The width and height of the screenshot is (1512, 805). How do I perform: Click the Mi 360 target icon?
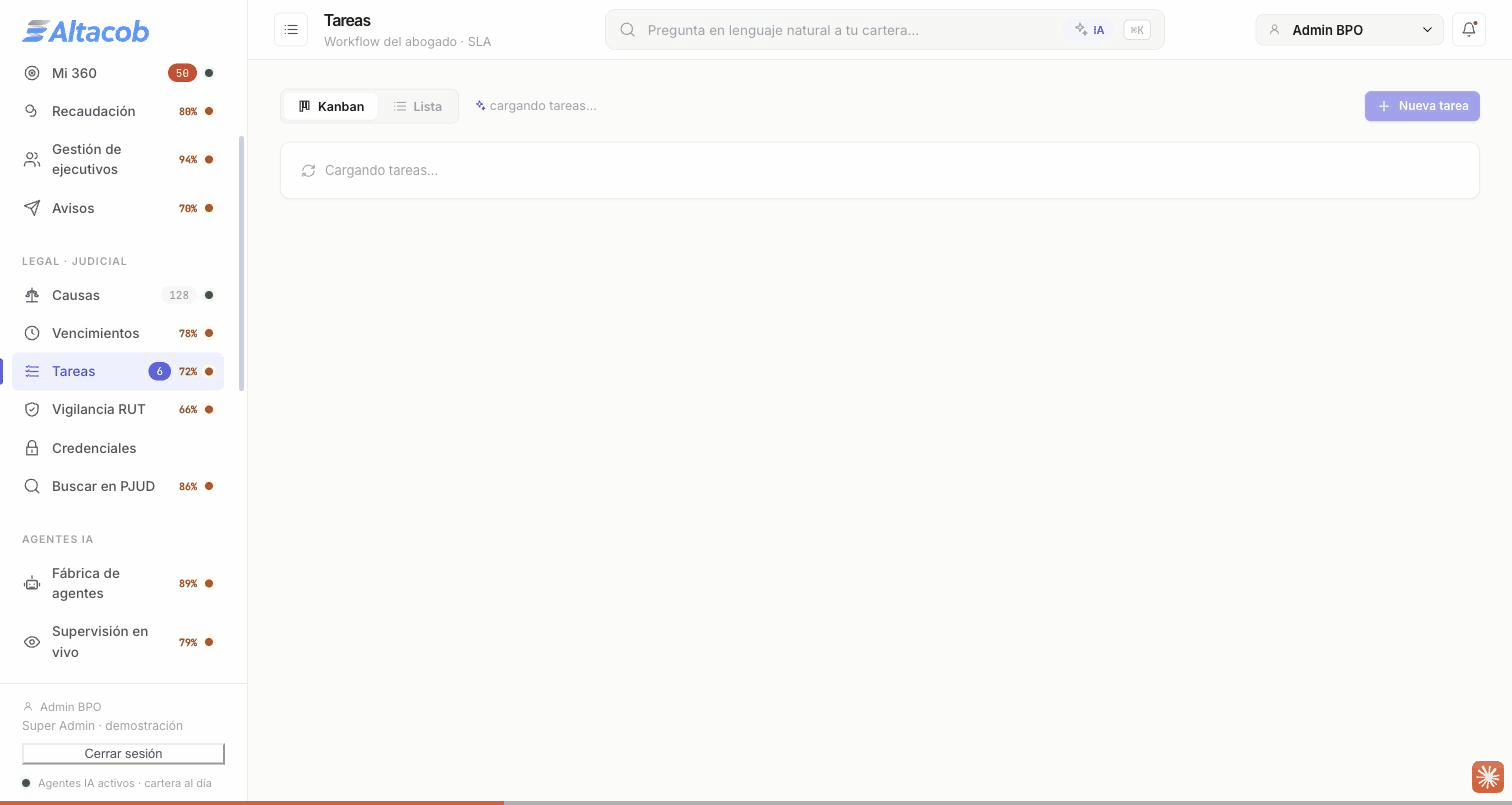pyautogui.click(x=32, y=73)
